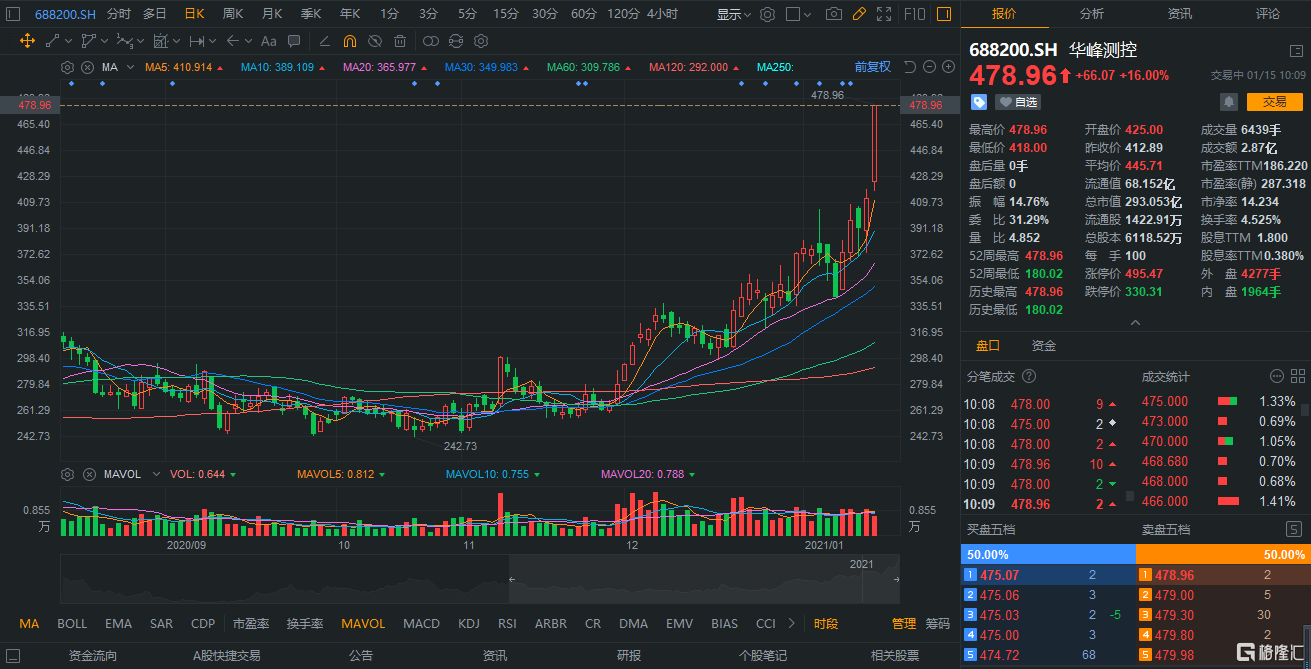Toggle the right side panel layout icon

point(944,14)
